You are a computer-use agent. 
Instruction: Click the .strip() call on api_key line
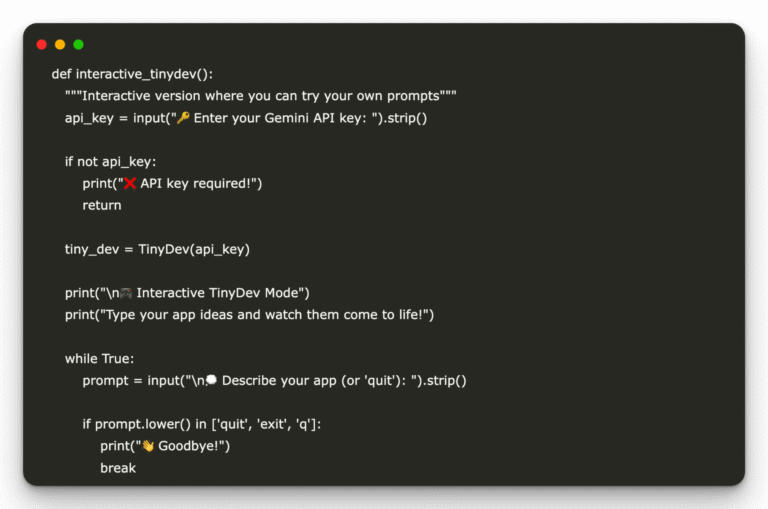pyautogui.click(x=404, y=118)
